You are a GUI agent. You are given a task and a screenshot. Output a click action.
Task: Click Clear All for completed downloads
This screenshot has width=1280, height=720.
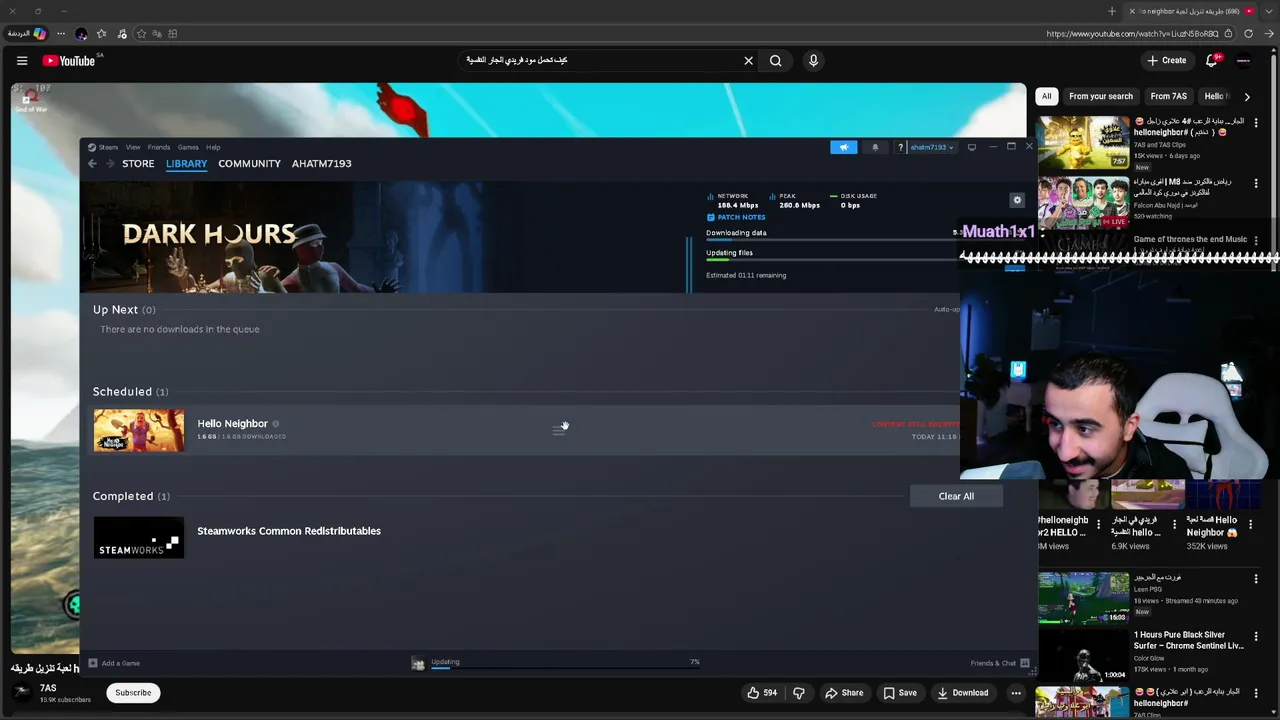[x=956, y=496]
